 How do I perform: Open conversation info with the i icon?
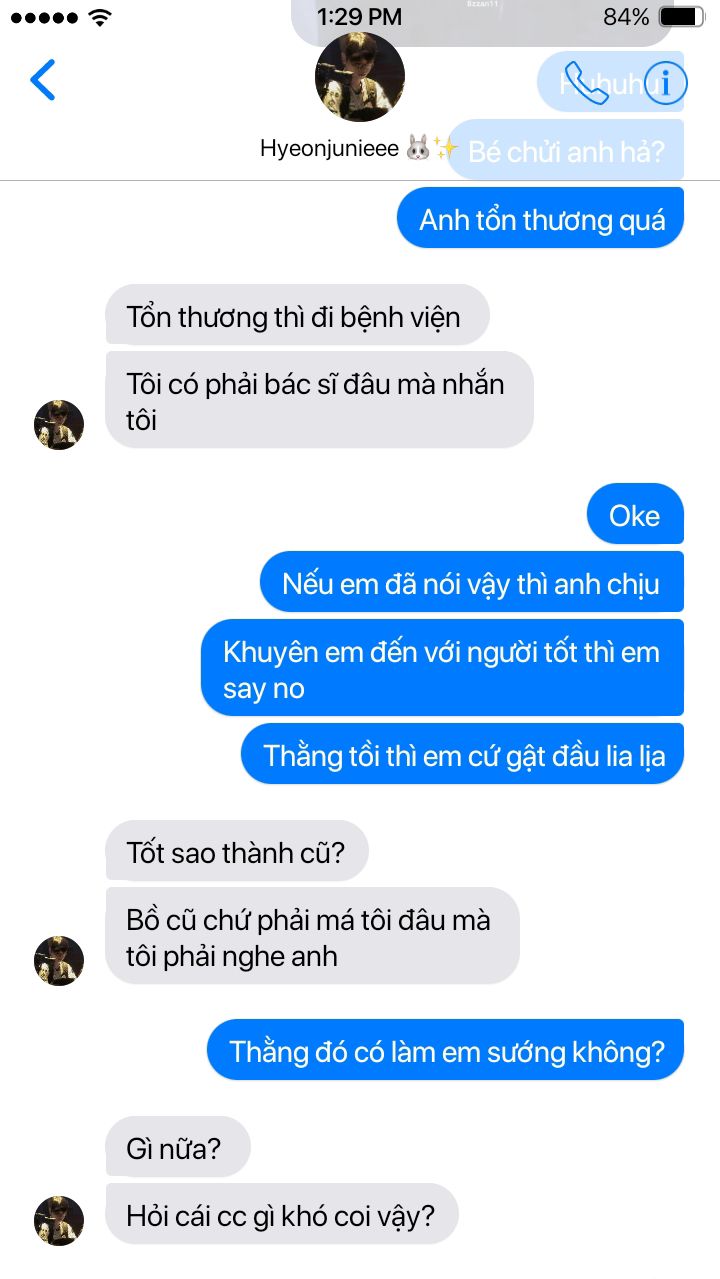point(665,82)
